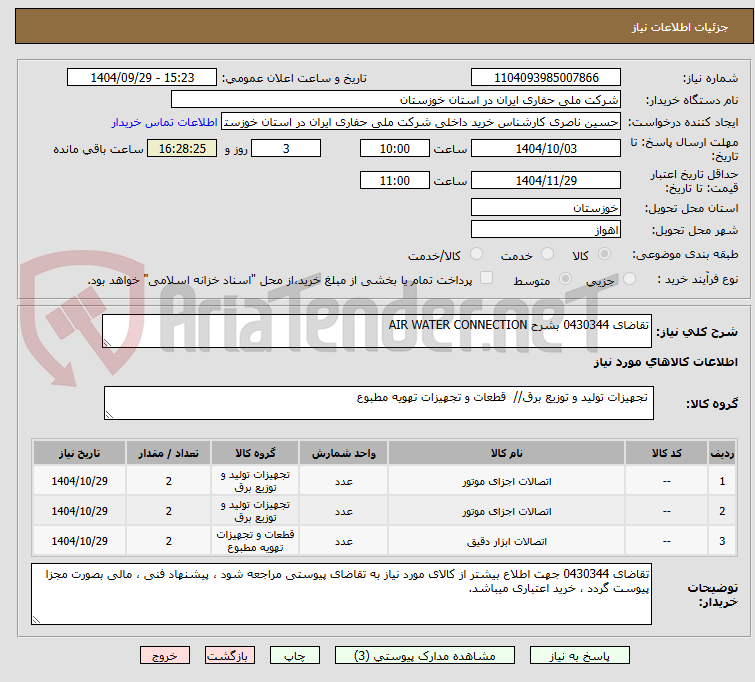Click اتصالات اجزای موتور in row 2
Screen dimensions: 755x682
(507, 511)
